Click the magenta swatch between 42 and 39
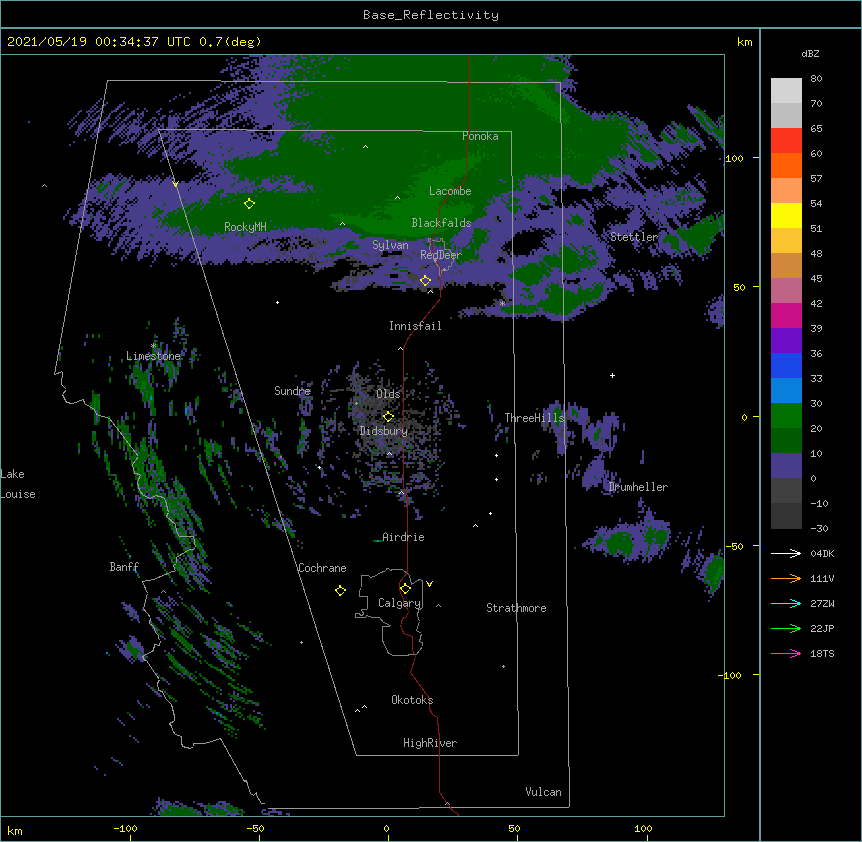This screenshot has height=842, width=862. [x=786, y=315]
